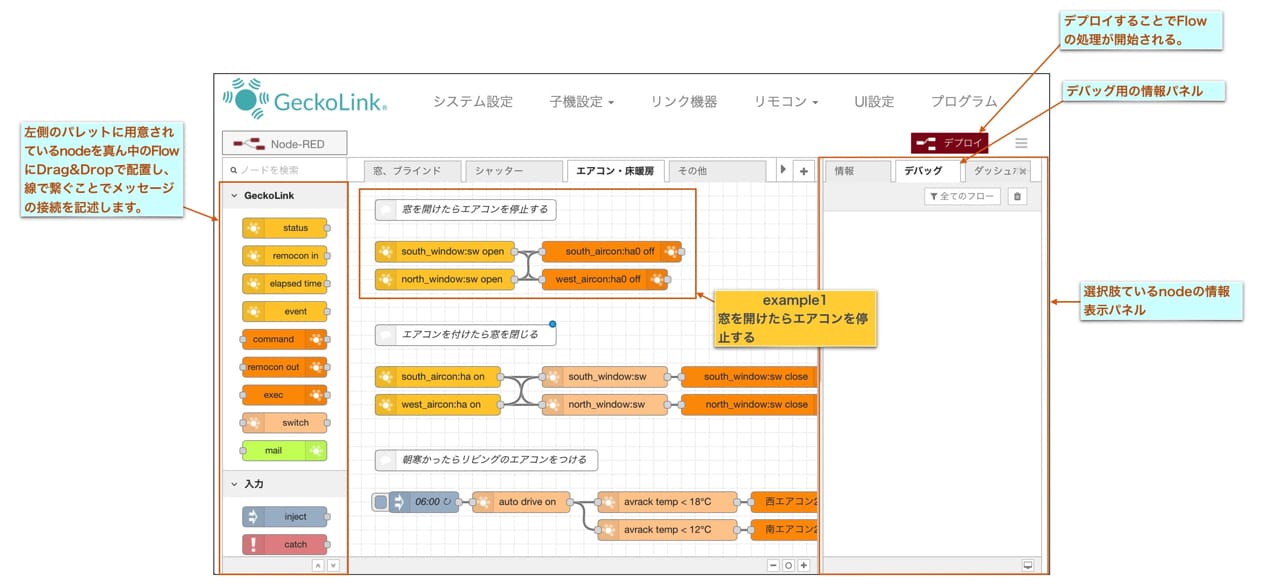This screenshot has width=1280, height=587.
Task: Add a new flow with plus button
Action: pos(804,171)
